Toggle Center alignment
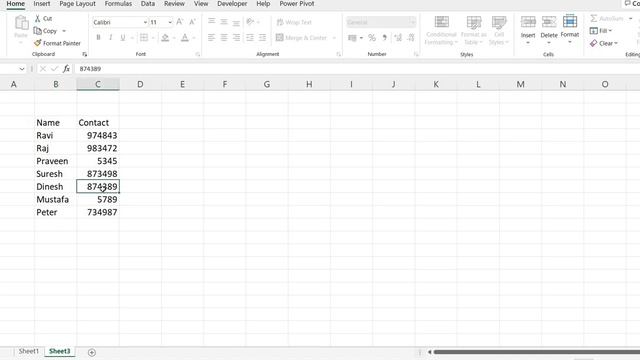This screenshot has height=360, width=640. pos(224,38)
